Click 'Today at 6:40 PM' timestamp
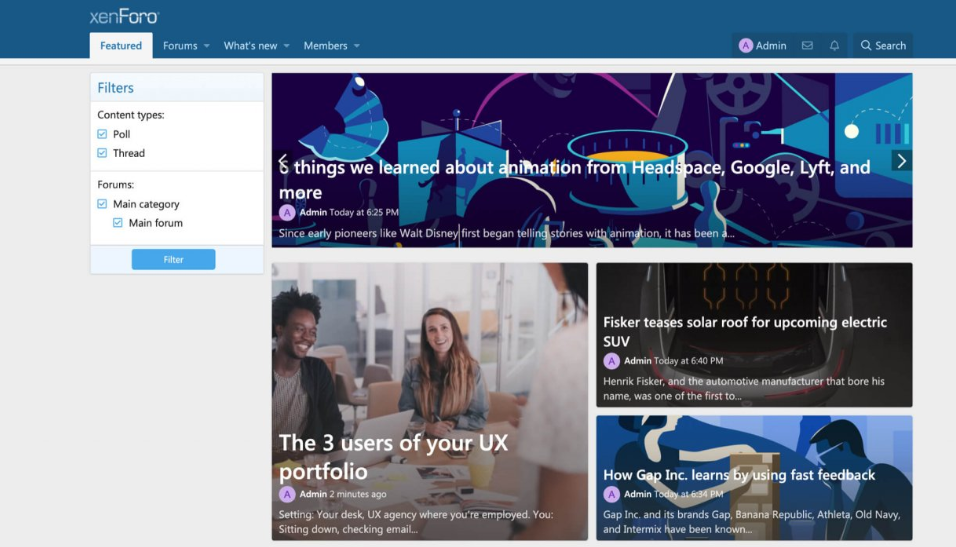Viewport: 956px width, 547px height. click(688, 361)
